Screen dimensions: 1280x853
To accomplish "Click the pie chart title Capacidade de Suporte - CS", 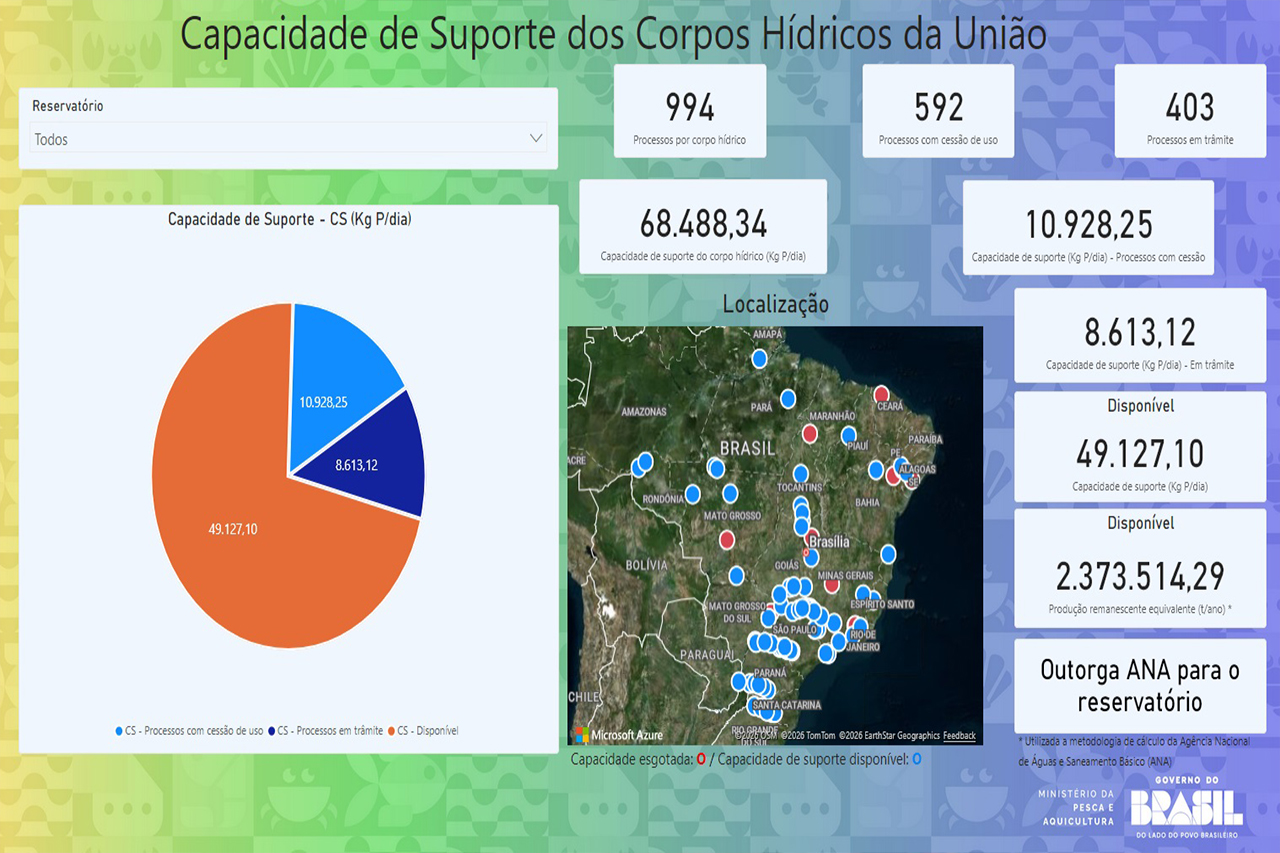I will pyautogui.click(x=289, y=219).
